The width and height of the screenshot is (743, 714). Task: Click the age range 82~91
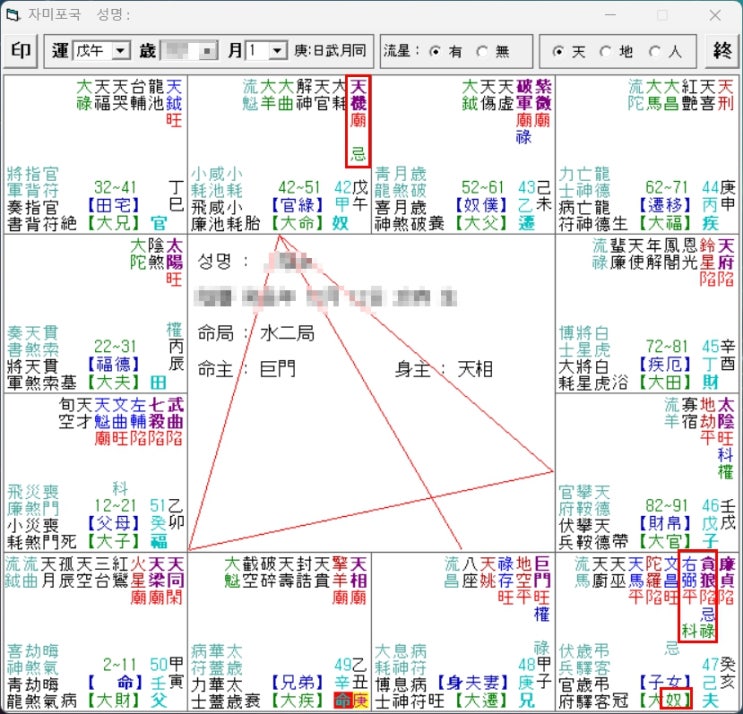tap(667, 506)
